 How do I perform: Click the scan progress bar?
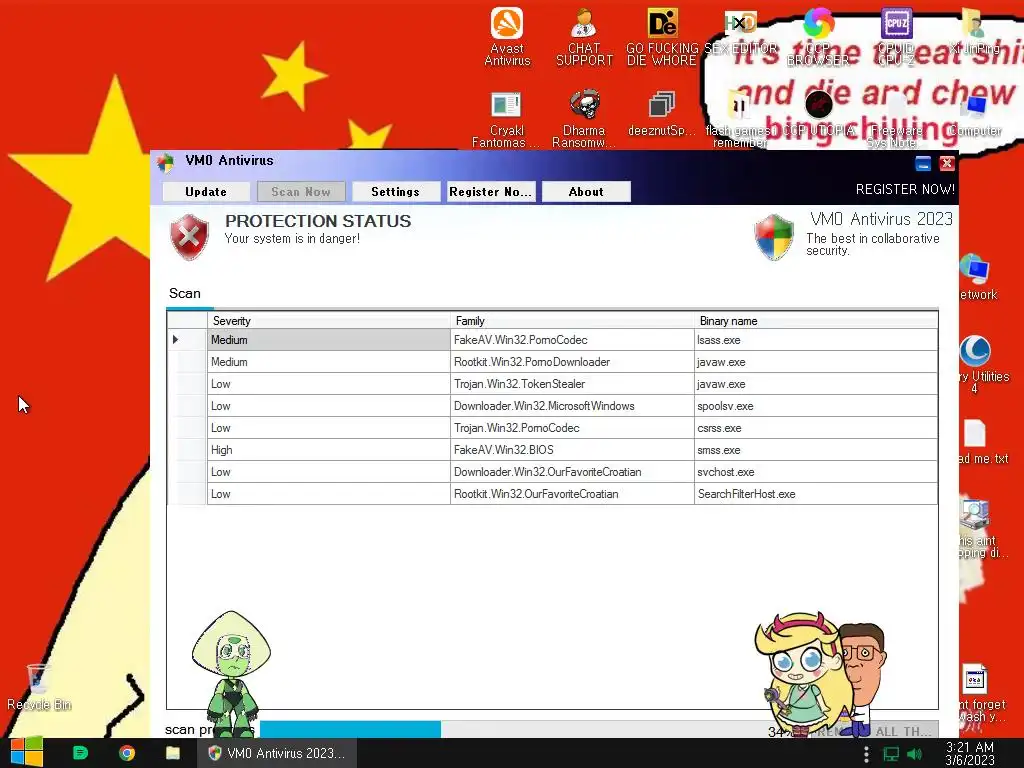[x=513, y=729]
